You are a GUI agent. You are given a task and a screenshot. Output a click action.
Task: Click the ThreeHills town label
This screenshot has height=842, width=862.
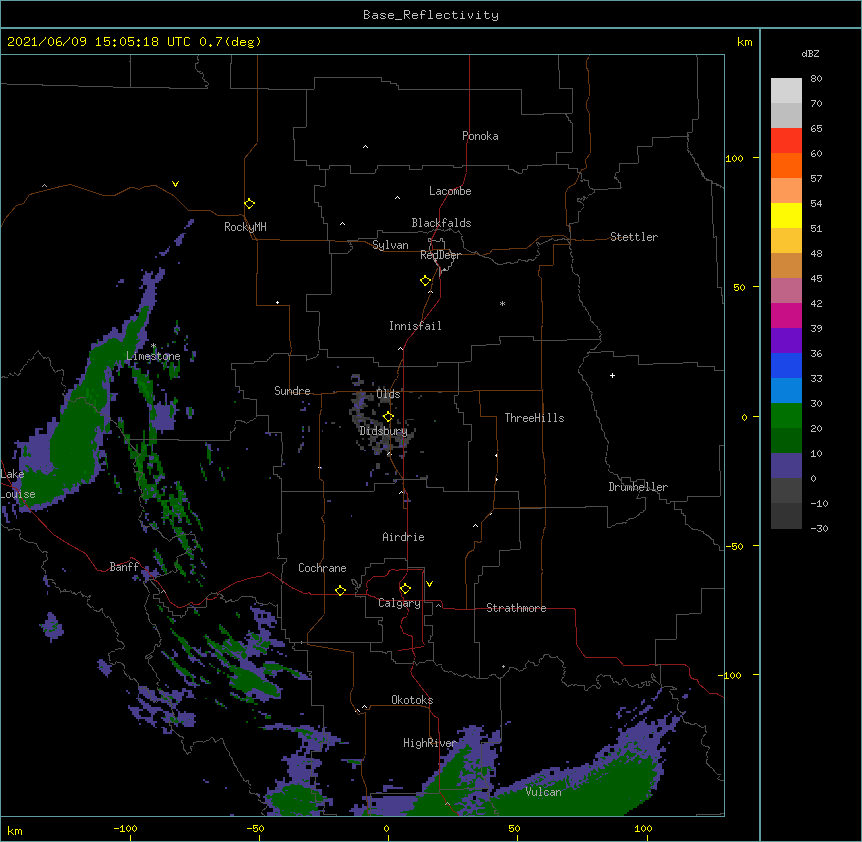click(x=534, y=418)
